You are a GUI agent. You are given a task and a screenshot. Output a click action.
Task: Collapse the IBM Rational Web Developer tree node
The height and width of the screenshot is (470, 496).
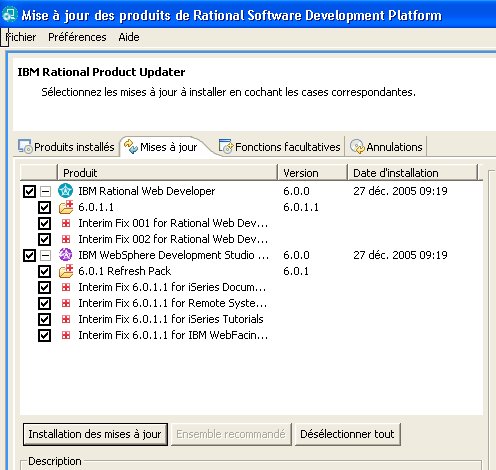tap(46, 191)
